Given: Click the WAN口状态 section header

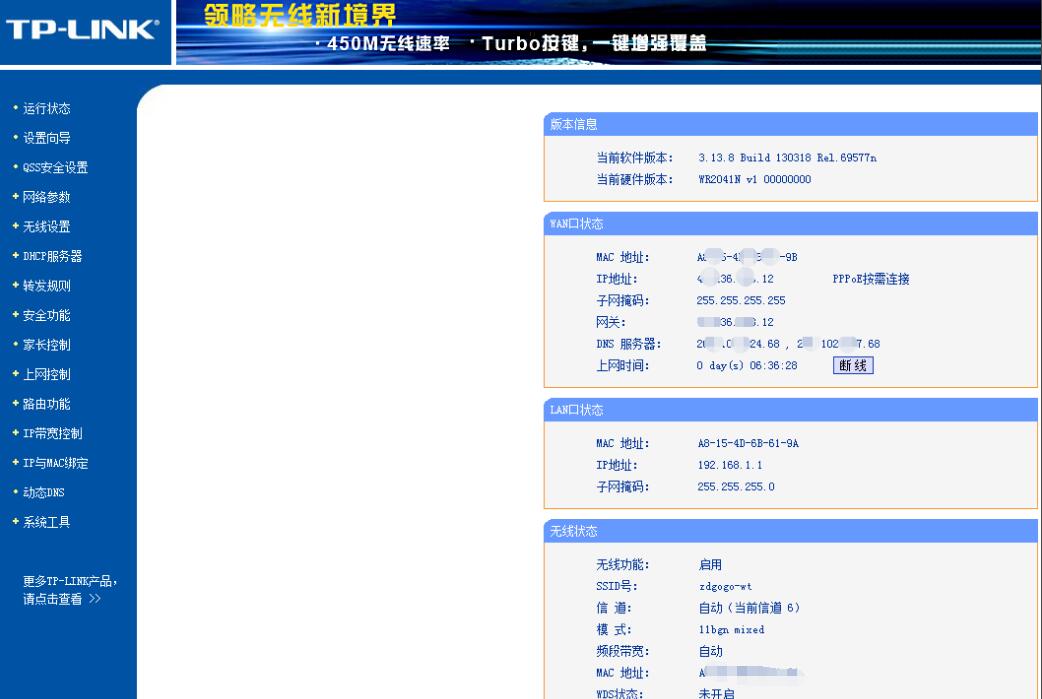Looking at the screenshot, I should (x=790, y=224).
